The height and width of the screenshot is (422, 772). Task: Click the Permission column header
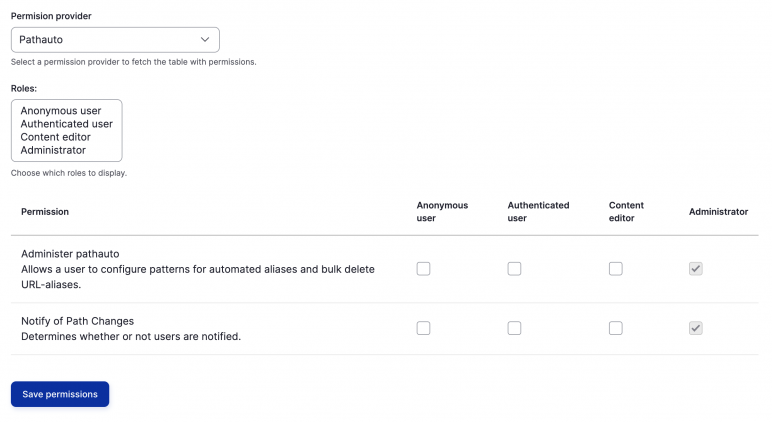45,212
